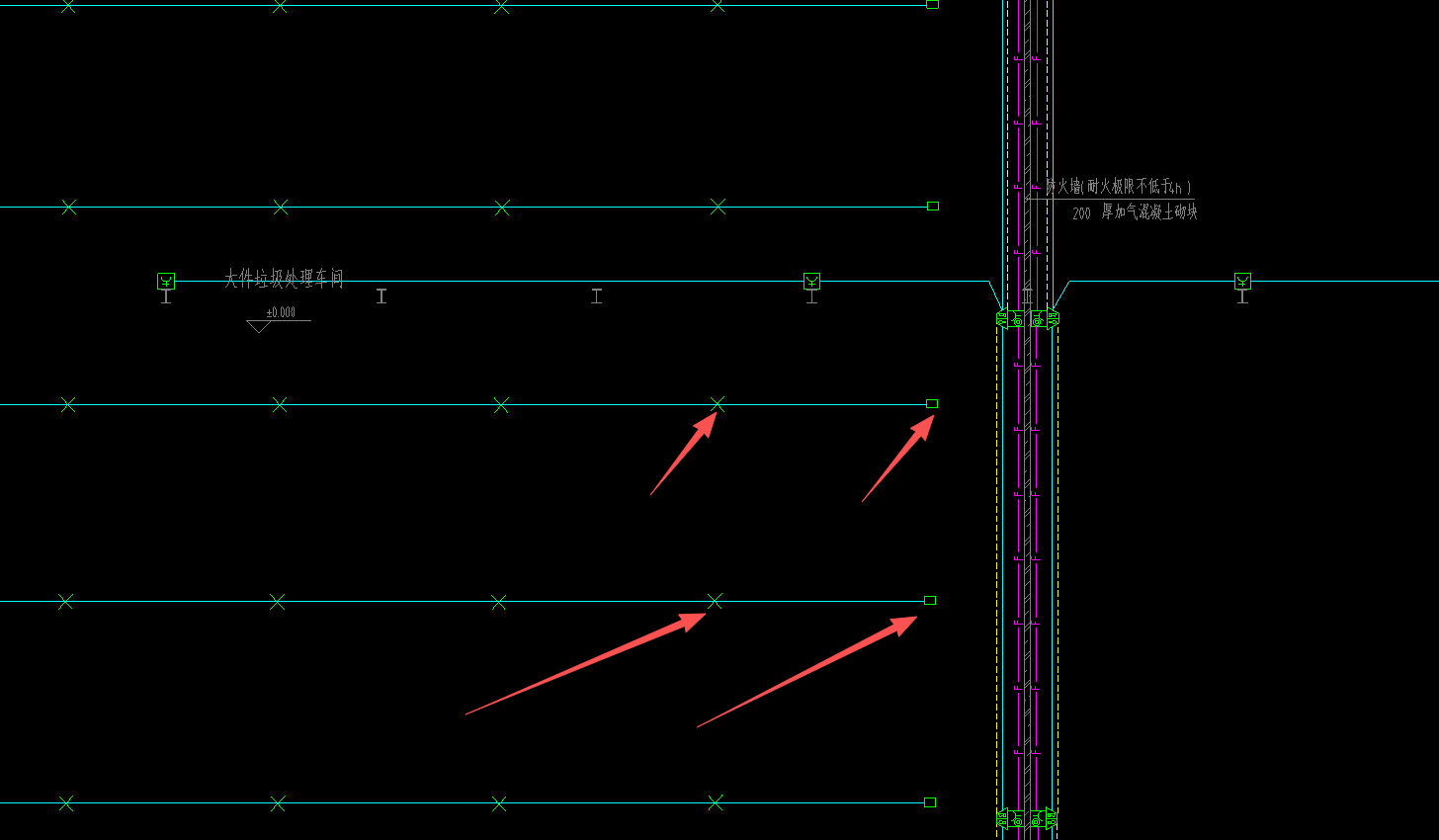1439x840 pixels.
Task: Click green boxed symbol right of the fire wall
Action: [1242, 281]
